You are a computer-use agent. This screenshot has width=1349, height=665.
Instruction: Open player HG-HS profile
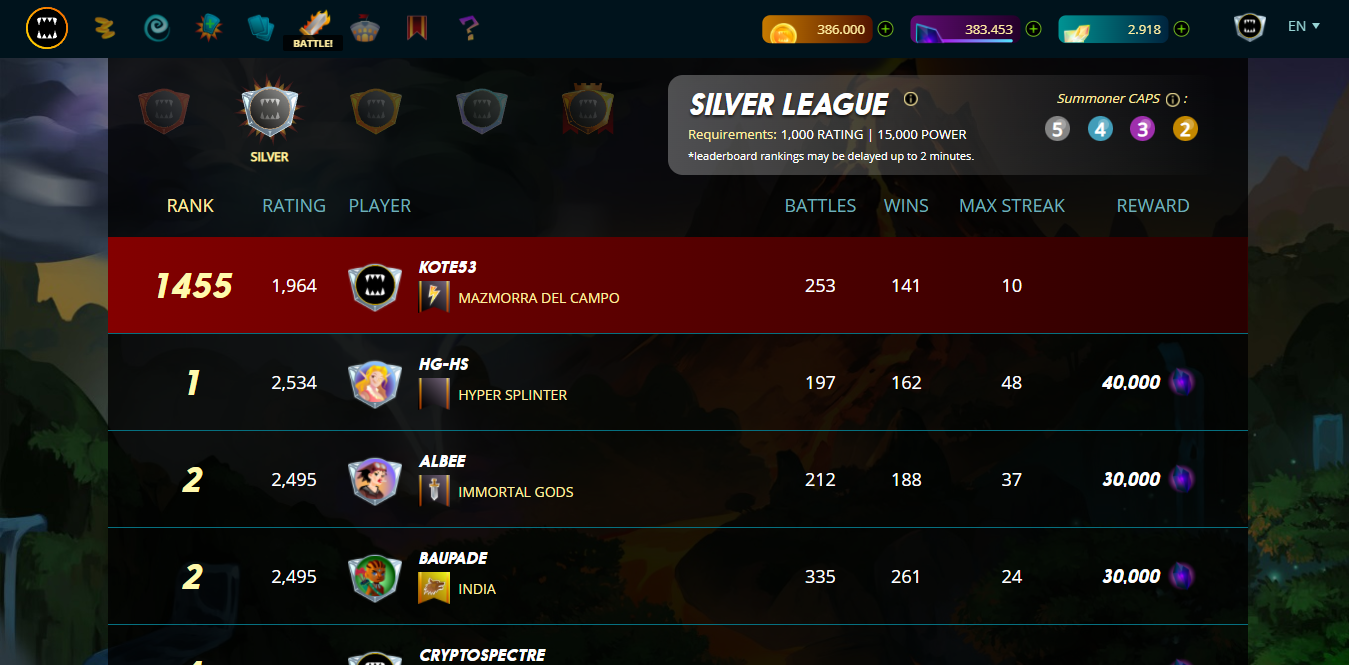click(x=443, y=364)
